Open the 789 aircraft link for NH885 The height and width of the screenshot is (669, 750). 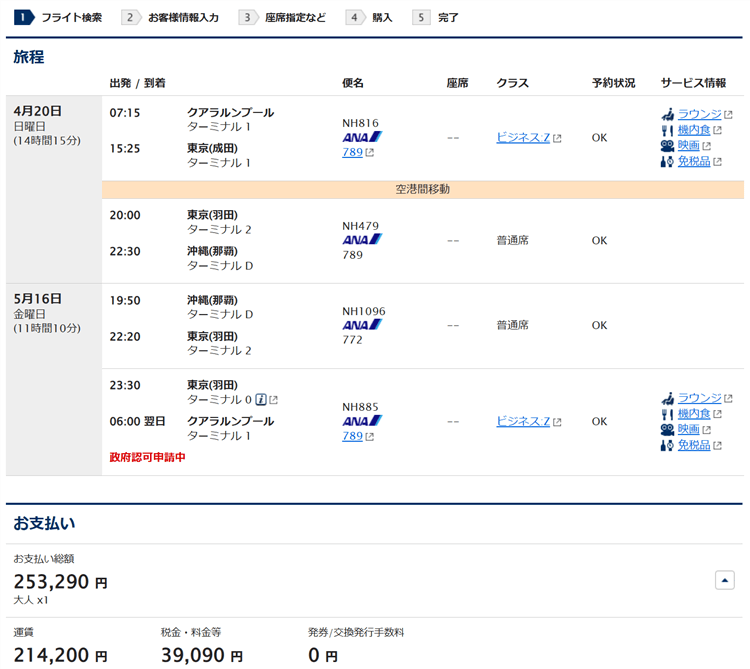352,436
